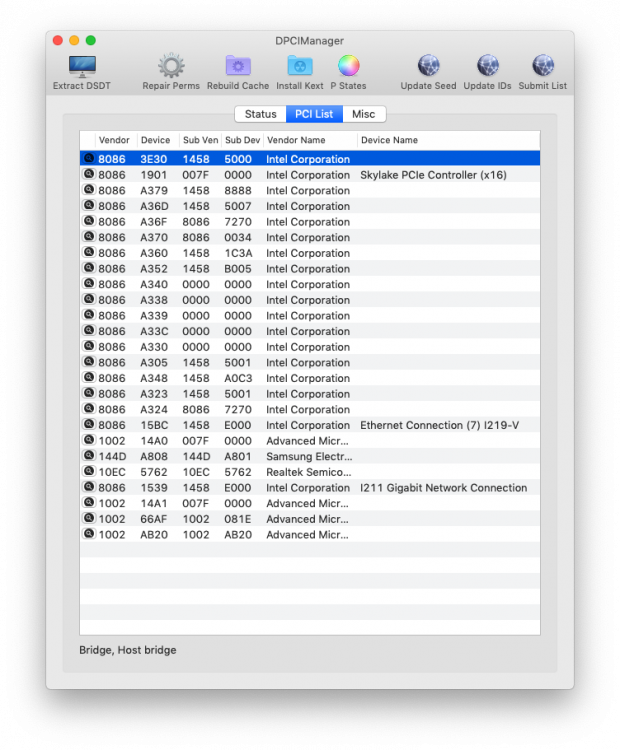Click magnifier icon on device A379 row
Image resolution: width=620 pixels, height=750 pixels.
[89, 190]
